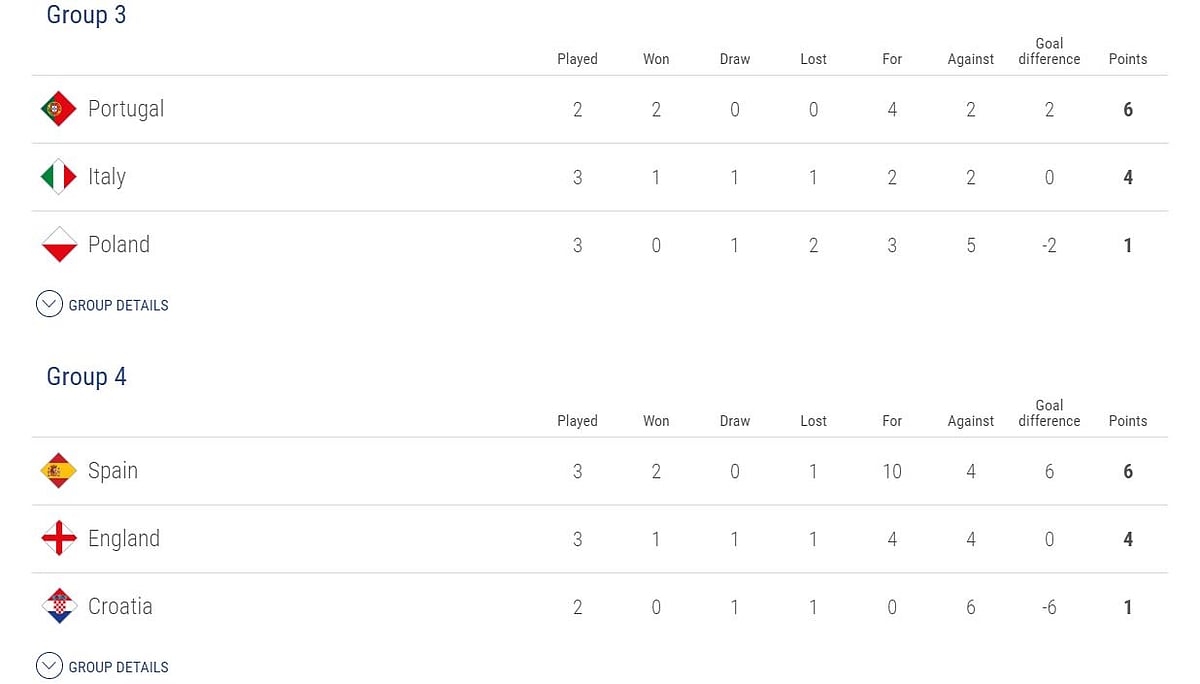This screenshot has width=1200, height=684.
Task: Select the Poland team name
Action: tap(119, 245)
